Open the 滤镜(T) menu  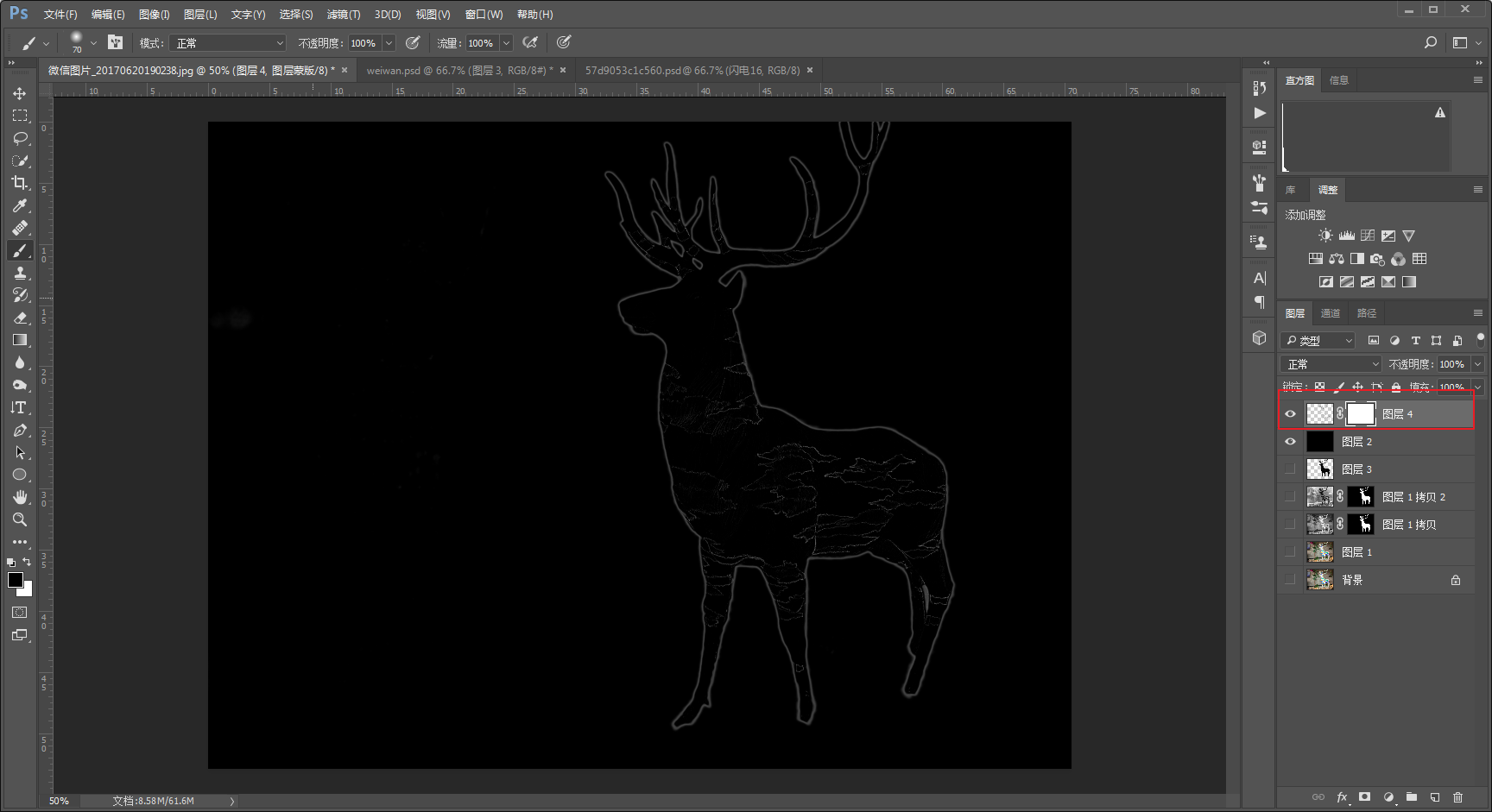[344, 15]
